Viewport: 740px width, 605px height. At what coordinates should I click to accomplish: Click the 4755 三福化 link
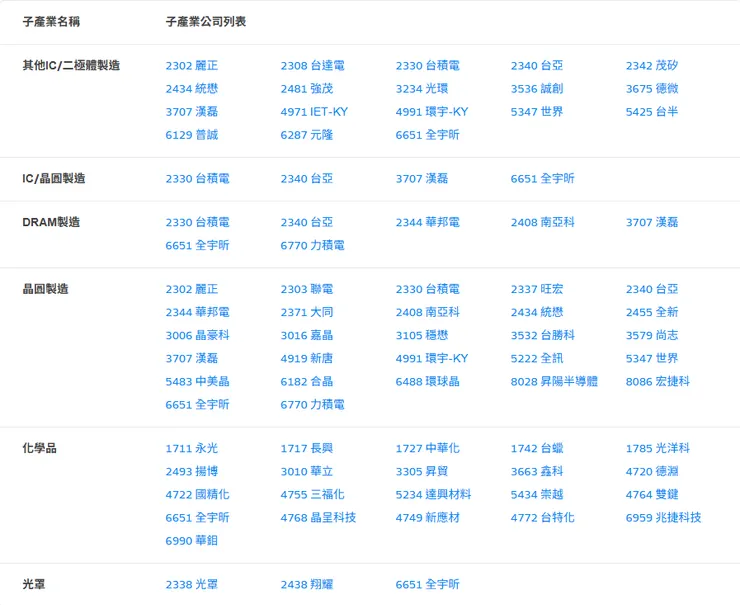312,495
